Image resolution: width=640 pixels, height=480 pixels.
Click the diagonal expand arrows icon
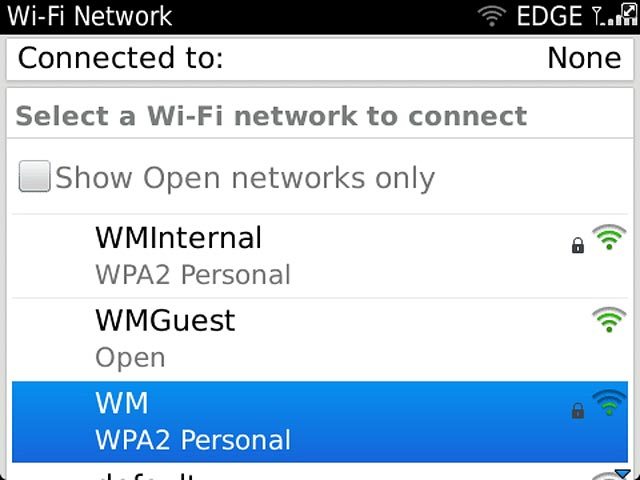point(629,10)
